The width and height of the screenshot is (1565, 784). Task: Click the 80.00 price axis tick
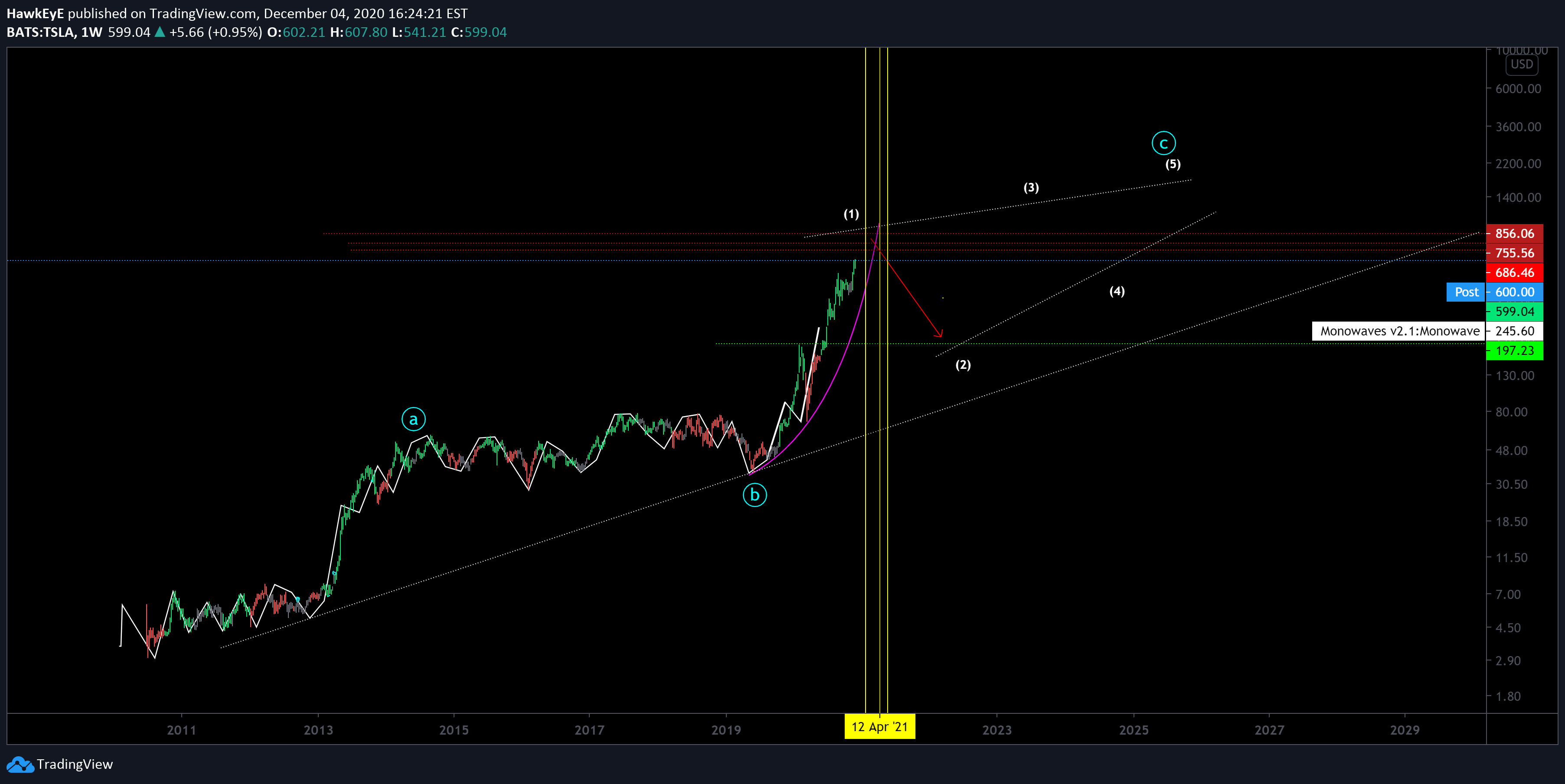tap(1512, 412)
